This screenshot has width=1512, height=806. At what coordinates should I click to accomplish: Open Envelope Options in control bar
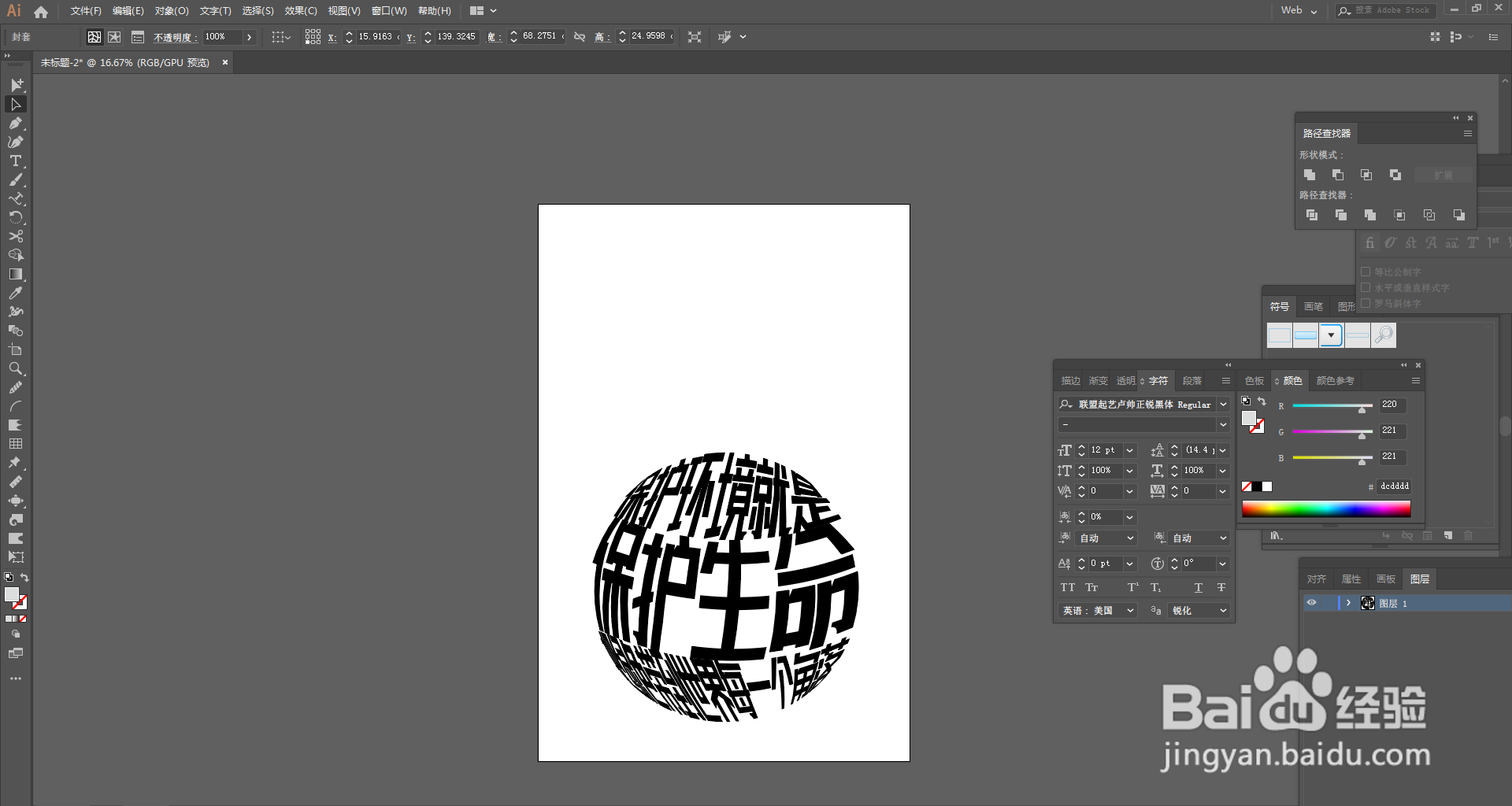[x=138, y=37]
